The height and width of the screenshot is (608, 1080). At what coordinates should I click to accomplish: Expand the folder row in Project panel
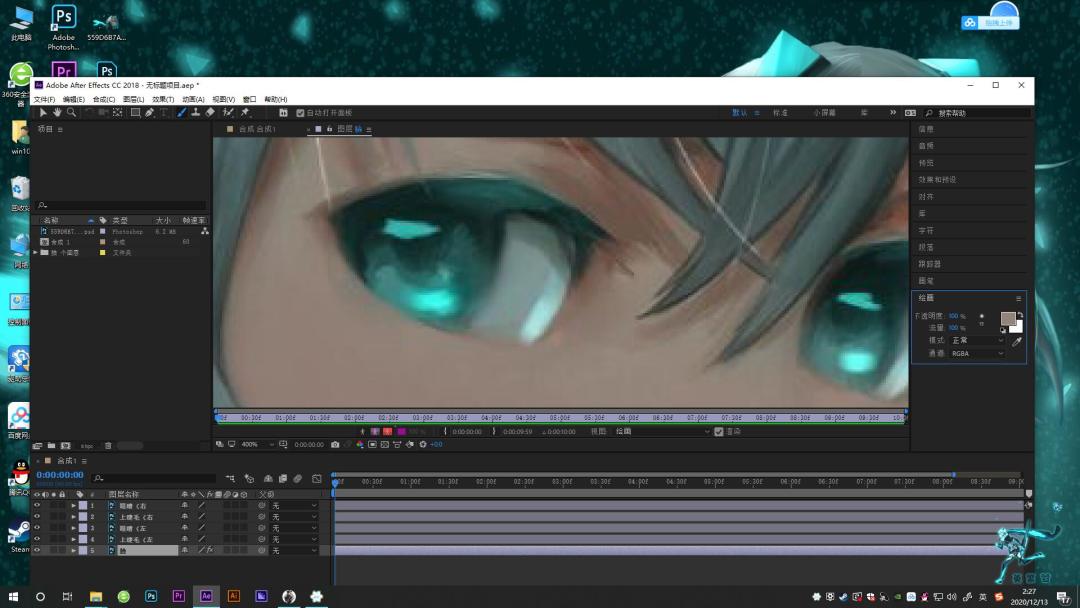point(36,253)
